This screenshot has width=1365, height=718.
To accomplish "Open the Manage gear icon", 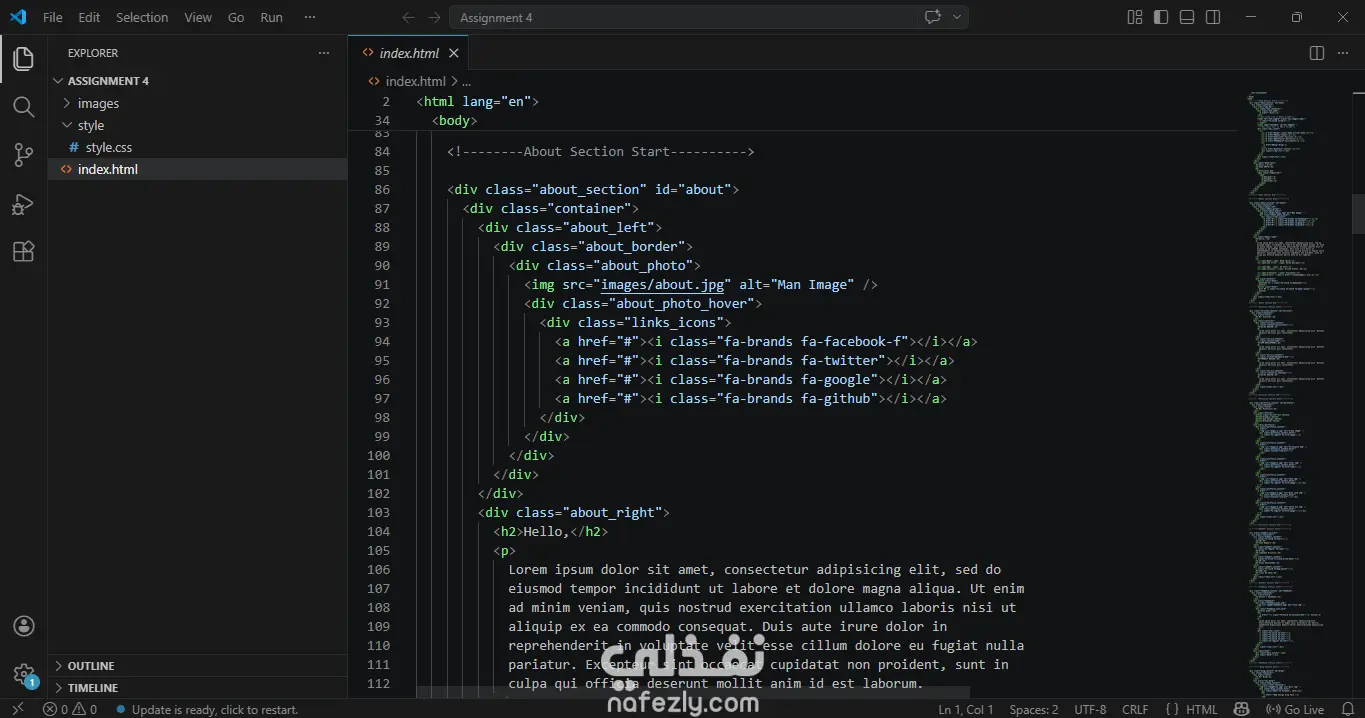I will (23, 674).
